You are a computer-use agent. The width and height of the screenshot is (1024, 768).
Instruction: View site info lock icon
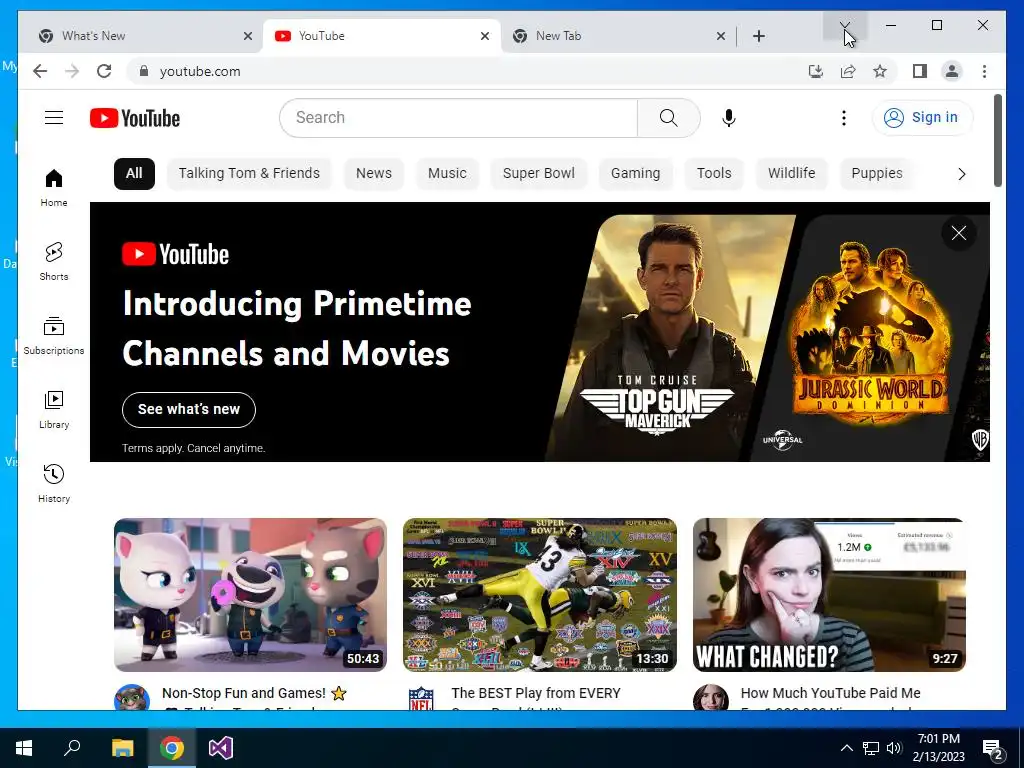click(x=144, y=71)
